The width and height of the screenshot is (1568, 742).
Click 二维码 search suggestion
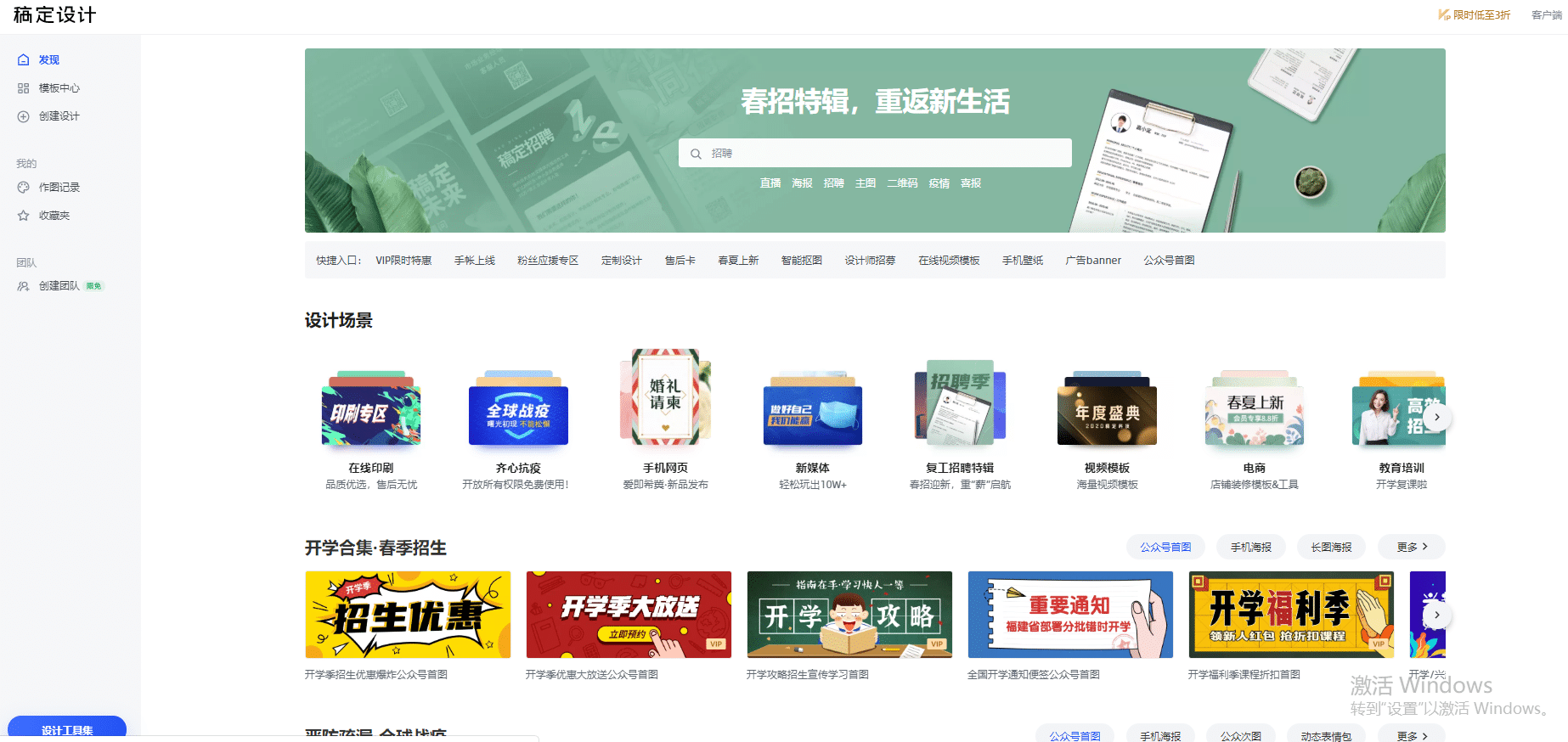click(x=903, y=183)
